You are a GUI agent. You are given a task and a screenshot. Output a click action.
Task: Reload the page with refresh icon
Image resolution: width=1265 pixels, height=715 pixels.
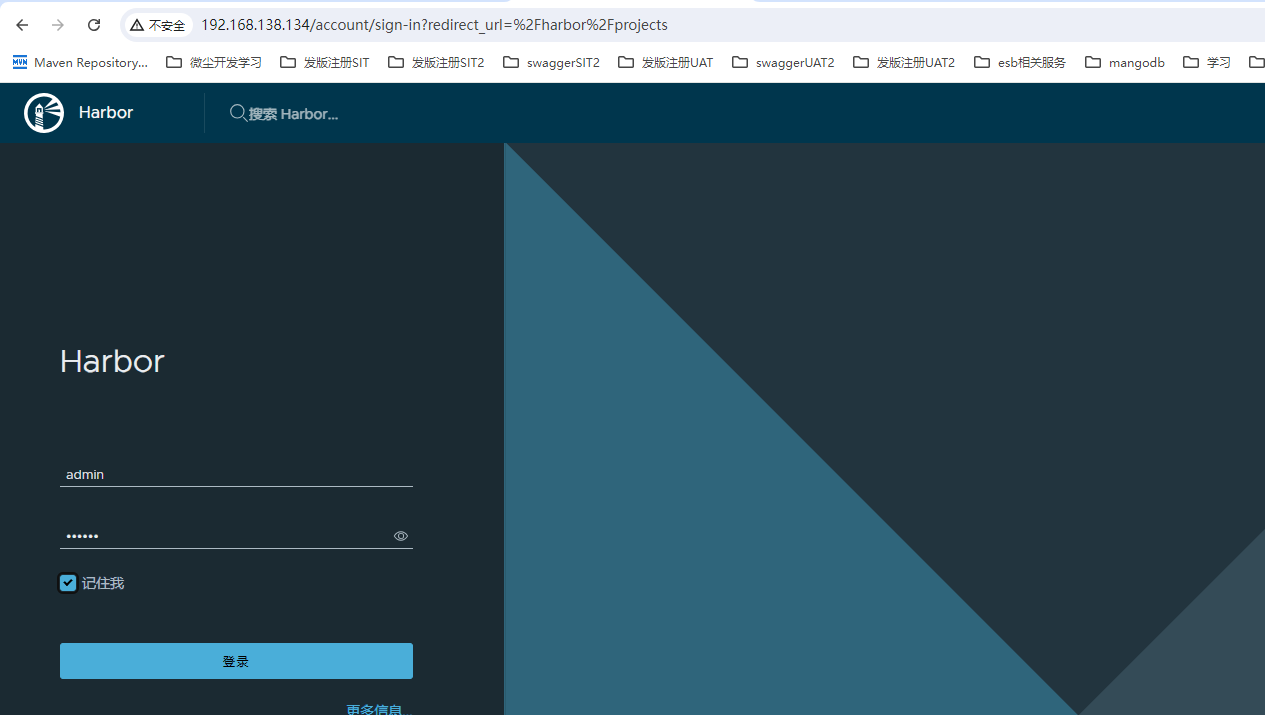[94, 25]
